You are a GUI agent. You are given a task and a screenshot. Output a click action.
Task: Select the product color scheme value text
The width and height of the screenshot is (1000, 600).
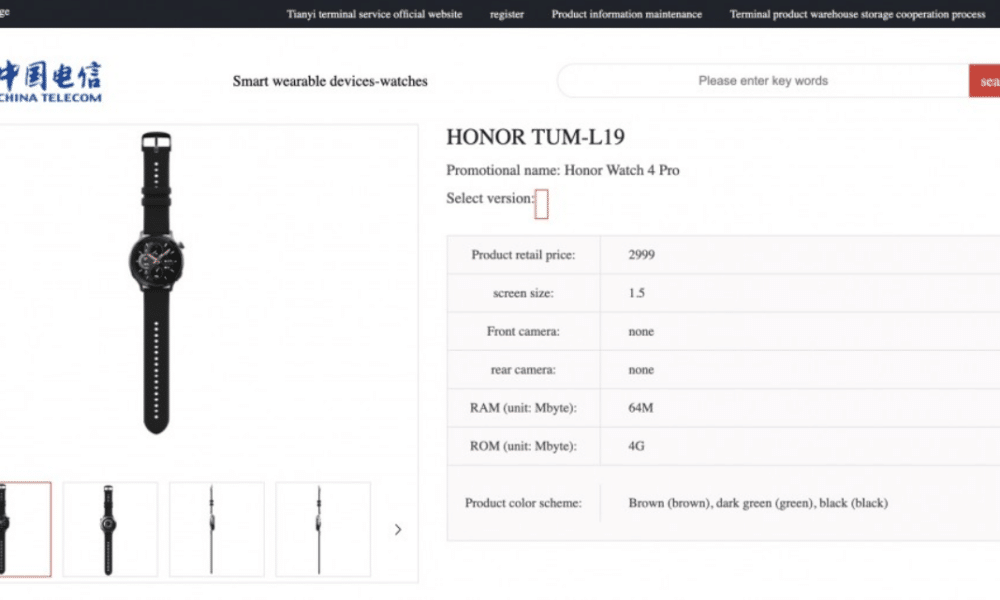758,502
